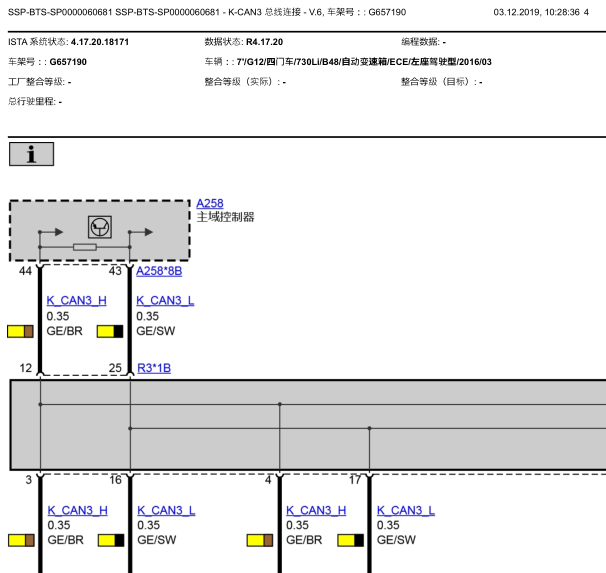Click the text '主域控制器'
Image resolution: width=606 pixels, height=573 pixels.
click(x=226, y=217)
